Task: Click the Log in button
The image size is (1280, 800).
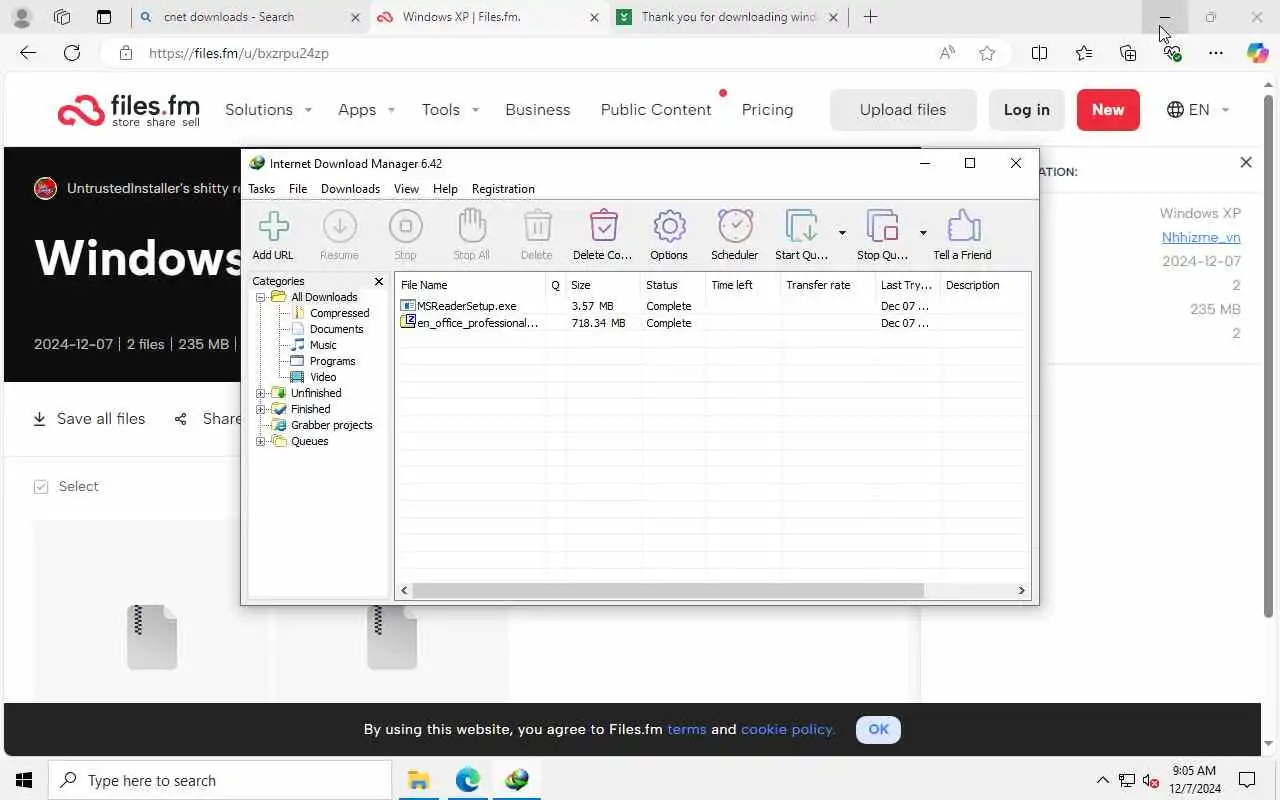Action: tap(1027, 110)
